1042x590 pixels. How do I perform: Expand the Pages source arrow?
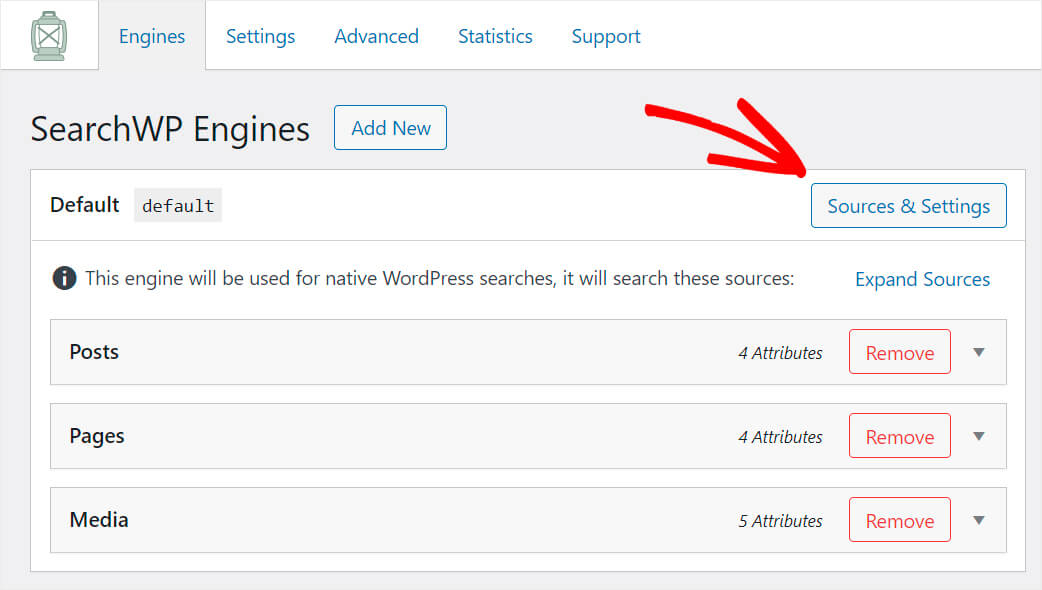click(x=979, y=437)
